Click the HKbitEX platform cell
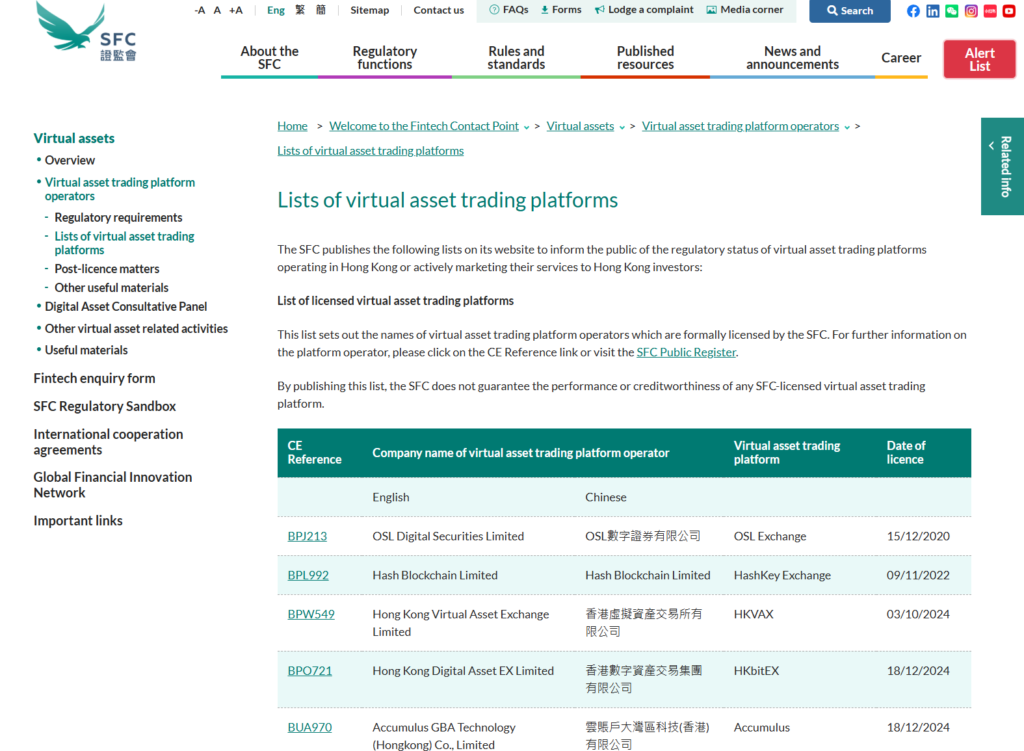This screenshot has height=751, width=1024. [x=756, y=671]
